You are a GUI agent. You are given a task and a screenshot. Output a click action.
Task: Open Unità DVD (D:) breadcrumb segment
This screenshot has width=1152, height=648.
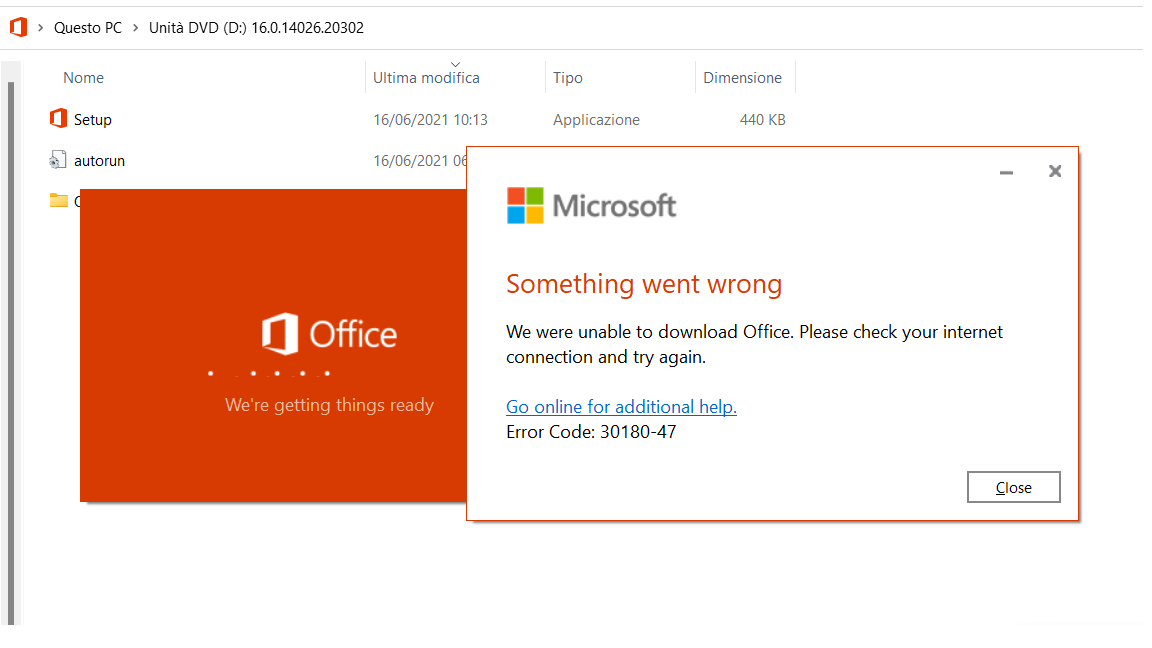[x=256, y=28]
